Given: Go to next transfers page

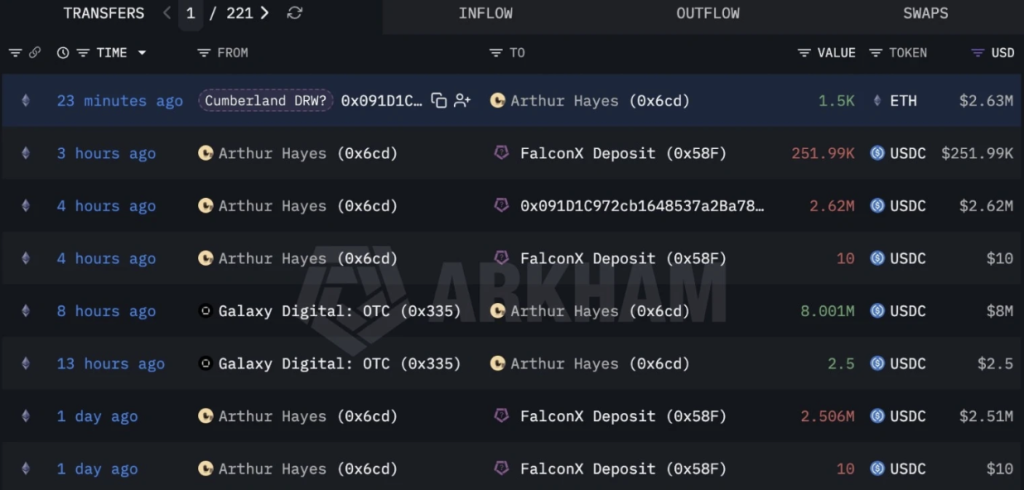Looking at the screenshot, I should tap(264, 13).
